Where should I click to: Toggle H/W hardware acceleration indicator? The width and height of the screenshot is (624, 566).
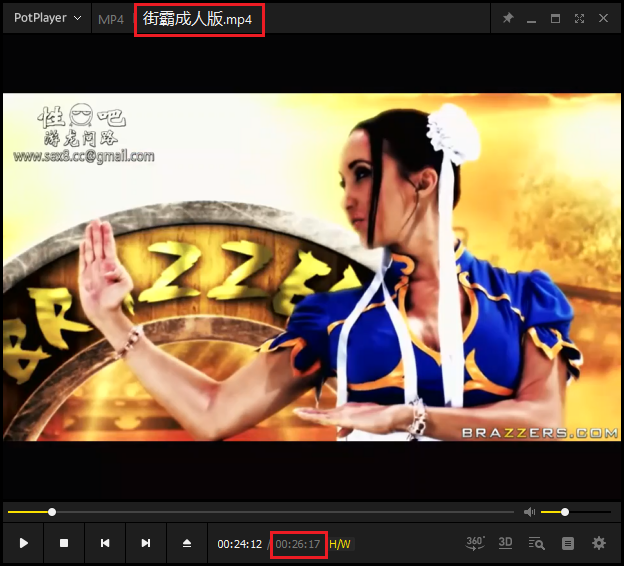click(340, 544)
